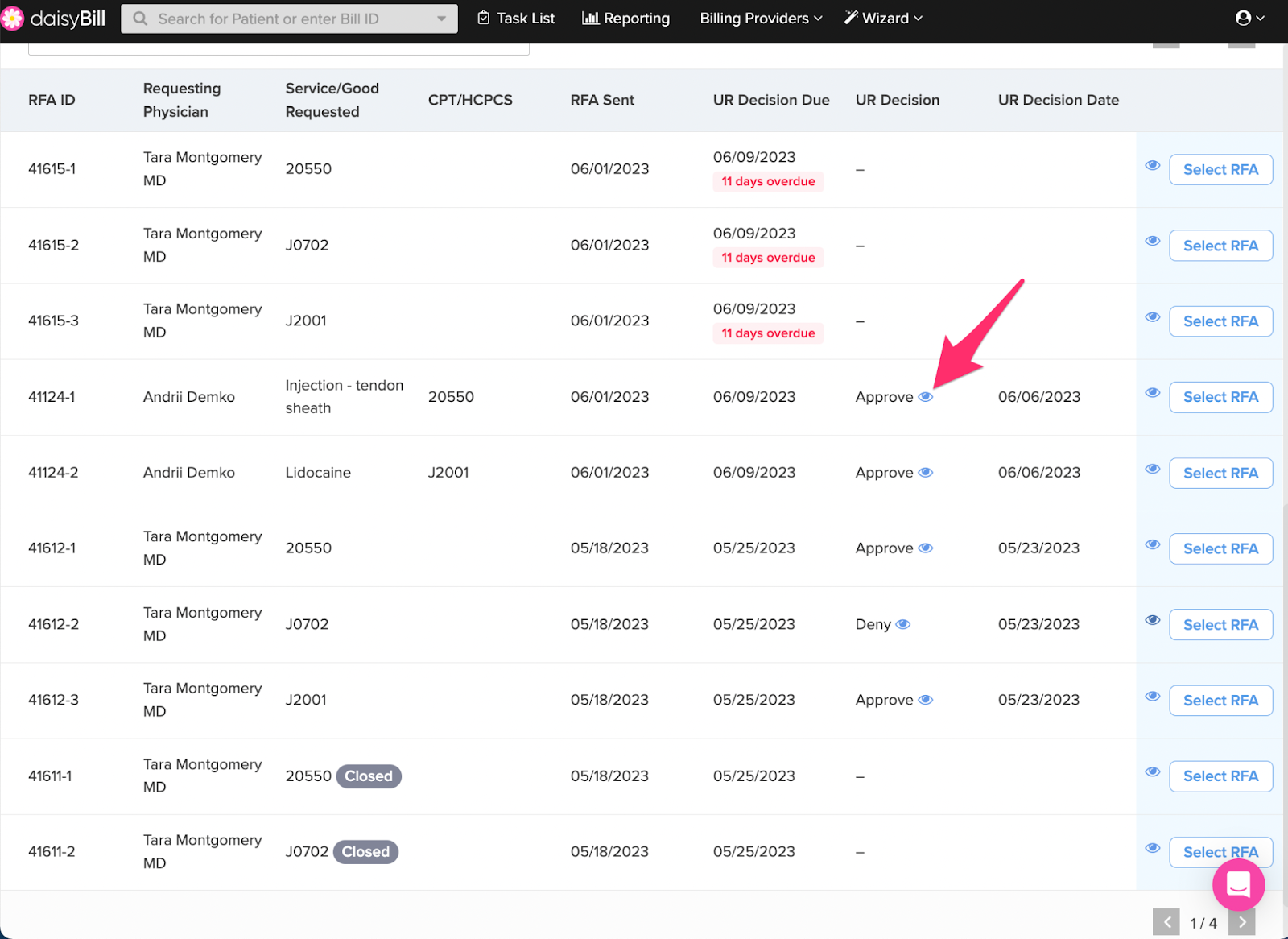This screenshot has width=1288, height=939.
Task: Click the RFA Sent column header
Action: [x=602, y=100]
